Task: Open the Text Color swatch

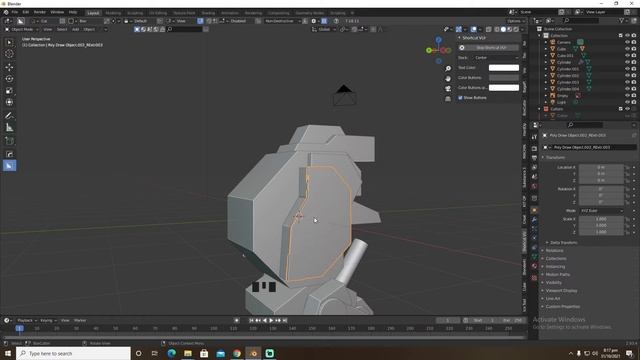Action: [x=504, y=68]
